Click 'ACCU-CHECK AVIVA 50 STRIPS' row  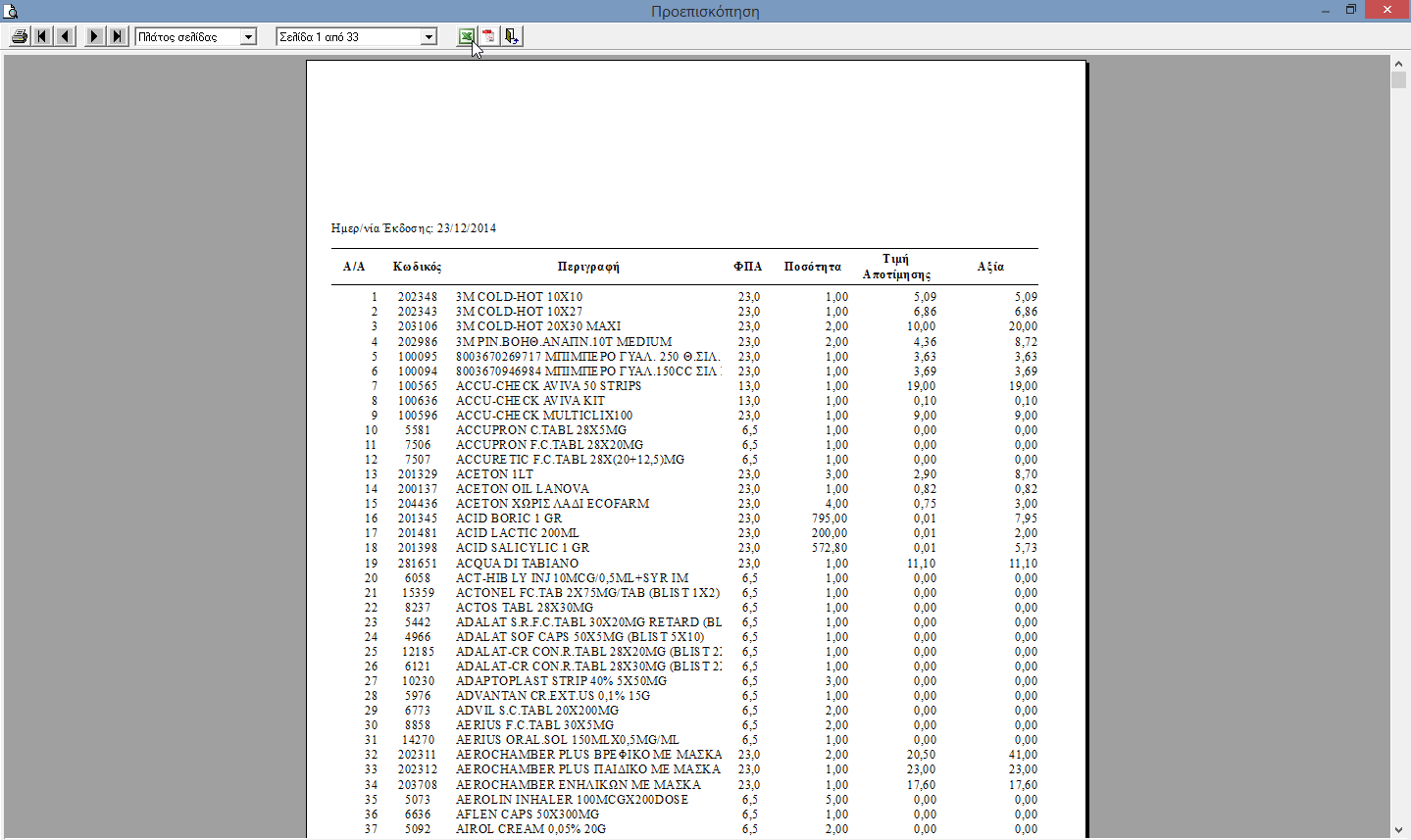684,386
